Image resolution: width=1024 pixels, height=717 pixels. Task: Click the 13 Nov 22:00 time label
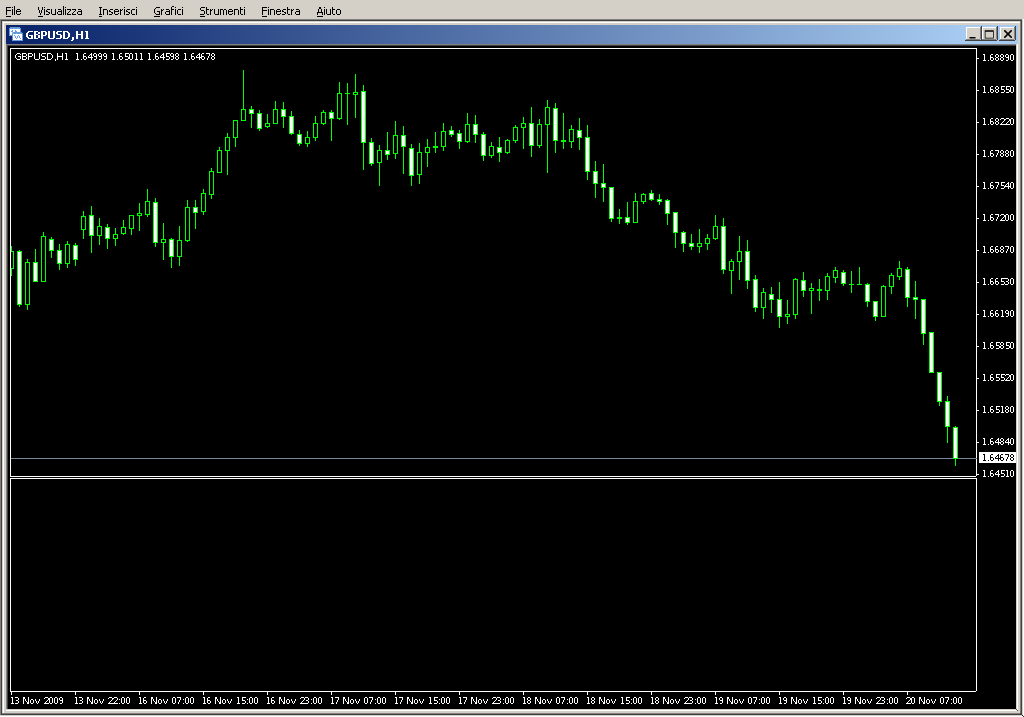(x=102, y=701)
